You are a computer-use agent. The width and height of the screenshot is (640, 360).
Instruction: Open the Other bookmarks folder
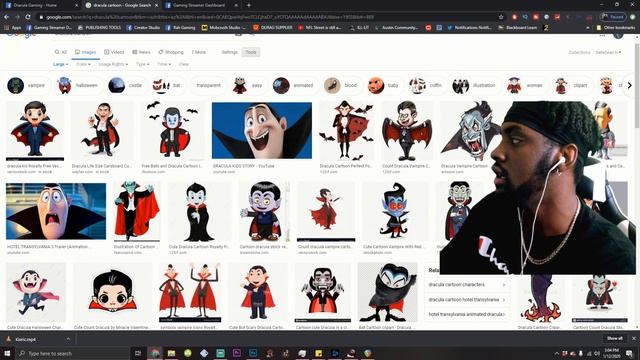(x=616, y=27)
